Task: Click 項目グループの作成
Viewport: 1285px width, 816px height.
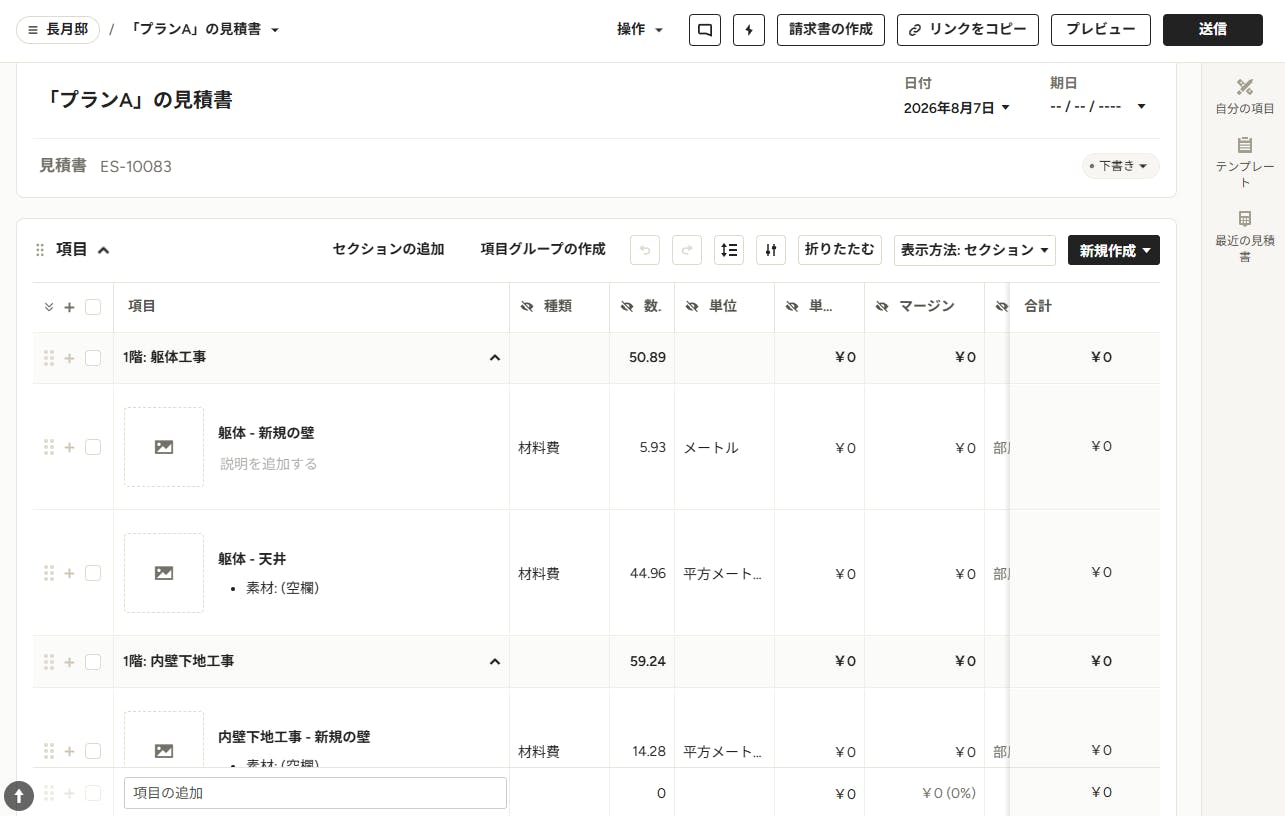Action: coord(543,249)
